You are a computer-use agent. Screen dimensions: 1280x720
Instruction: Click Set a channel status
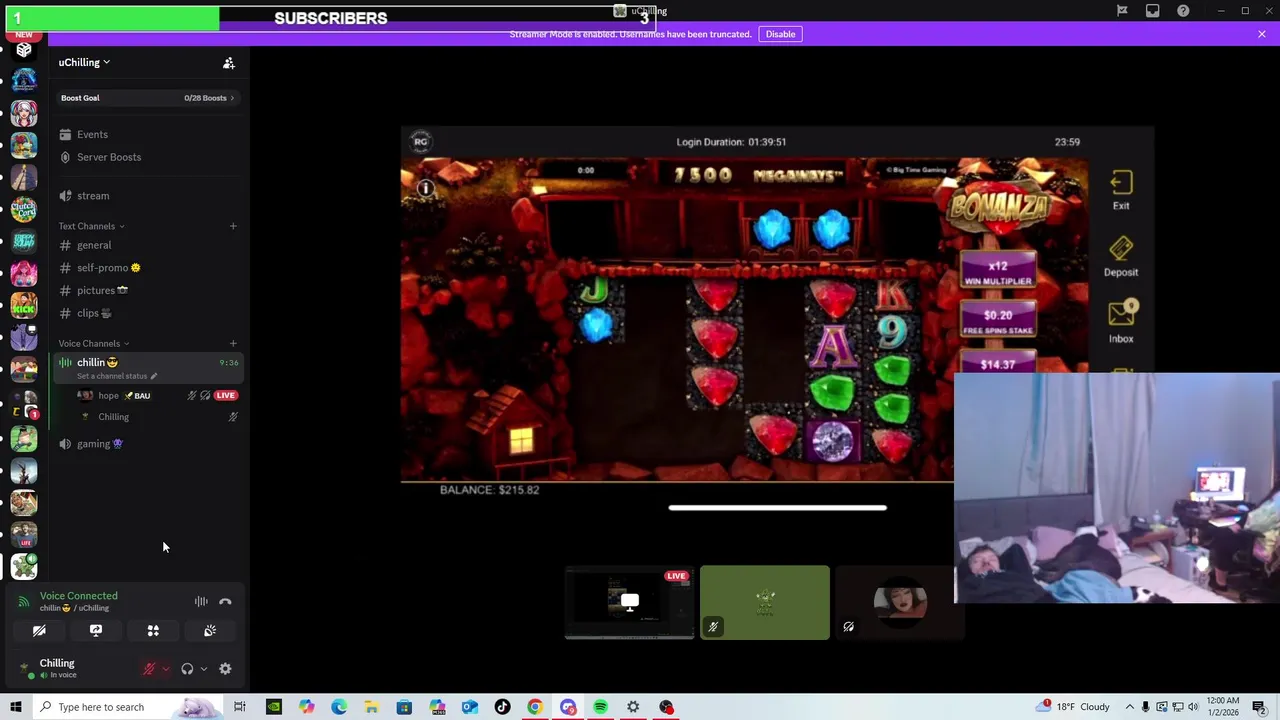116,376
